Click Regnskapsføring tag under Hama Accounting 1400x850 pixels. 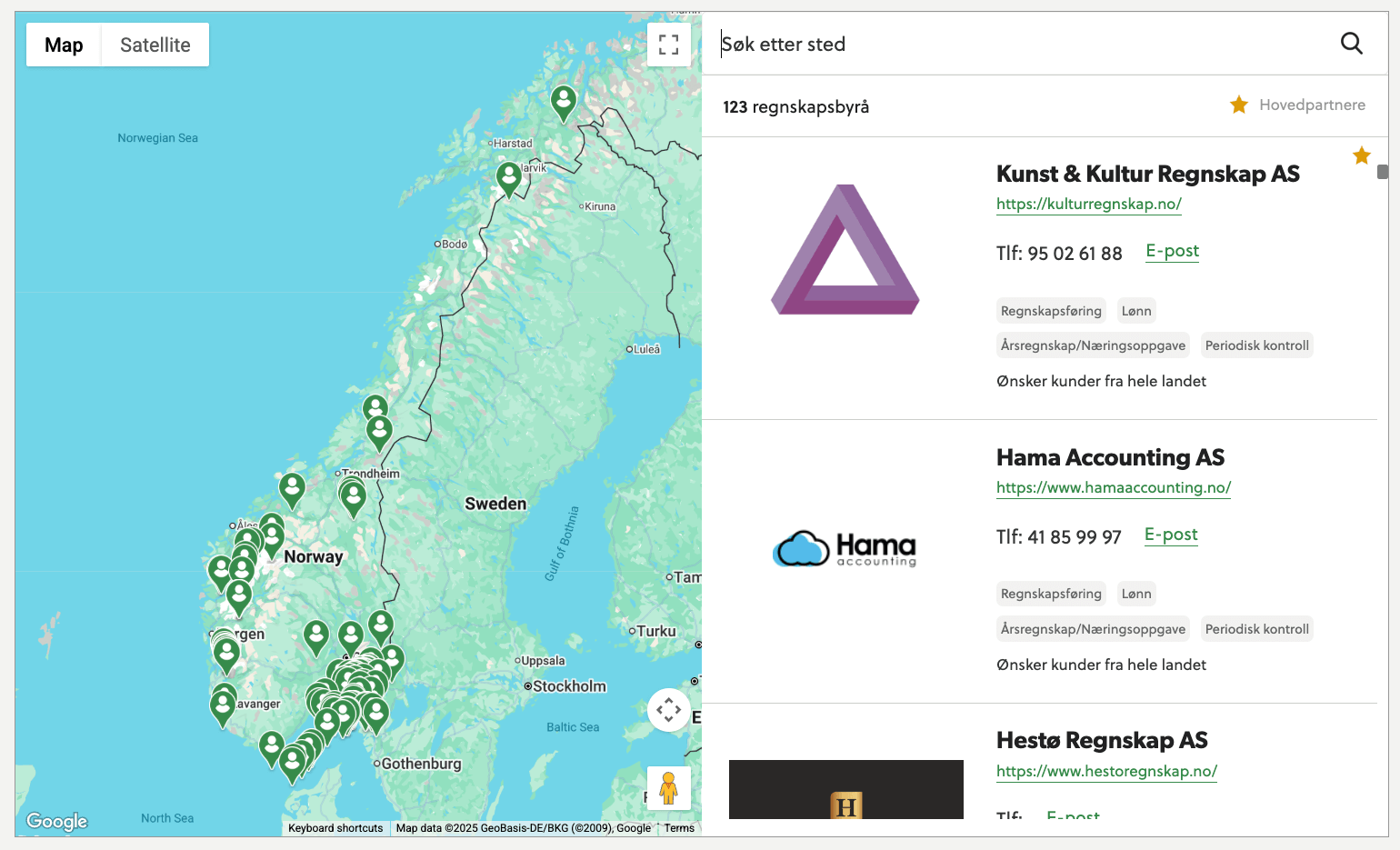1051,594
